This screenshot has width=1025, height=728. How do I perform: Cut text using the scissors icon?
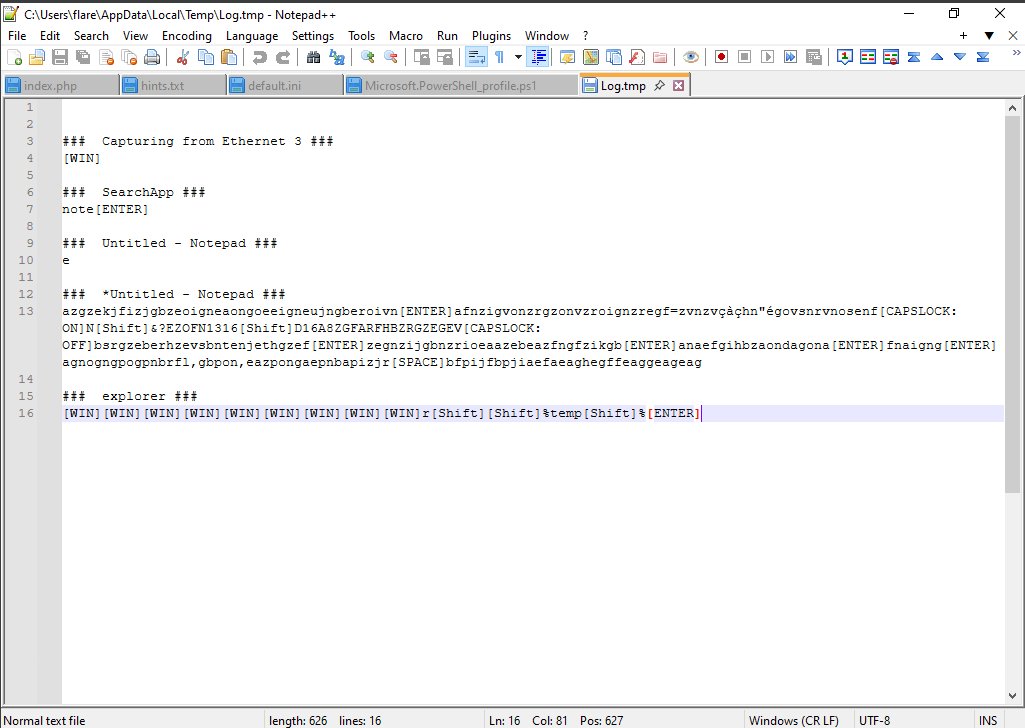coord(183,57)
